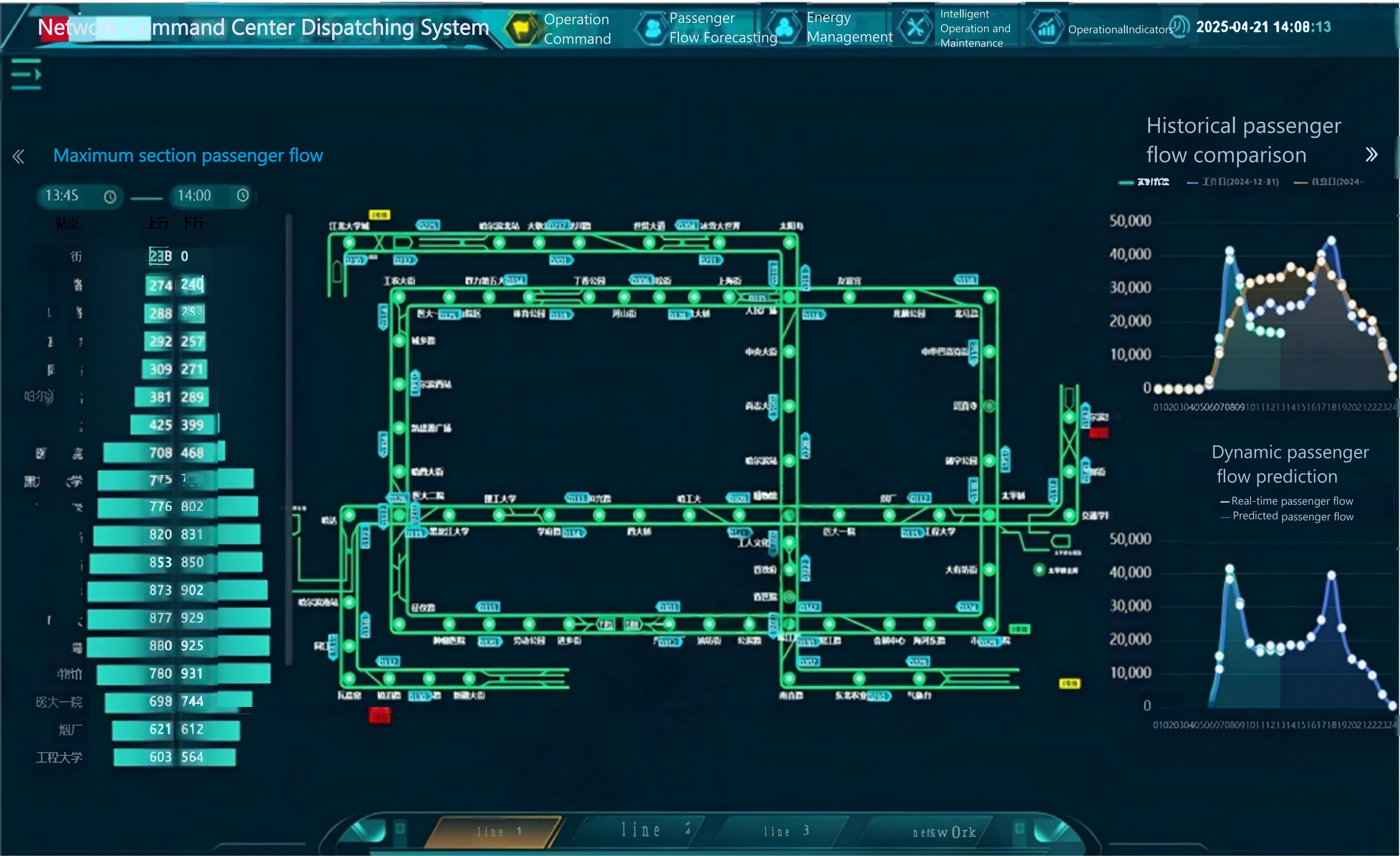The width and height of the screenshot is (1400, 856).
Task: Switch to the network tab
Action: 943,832
